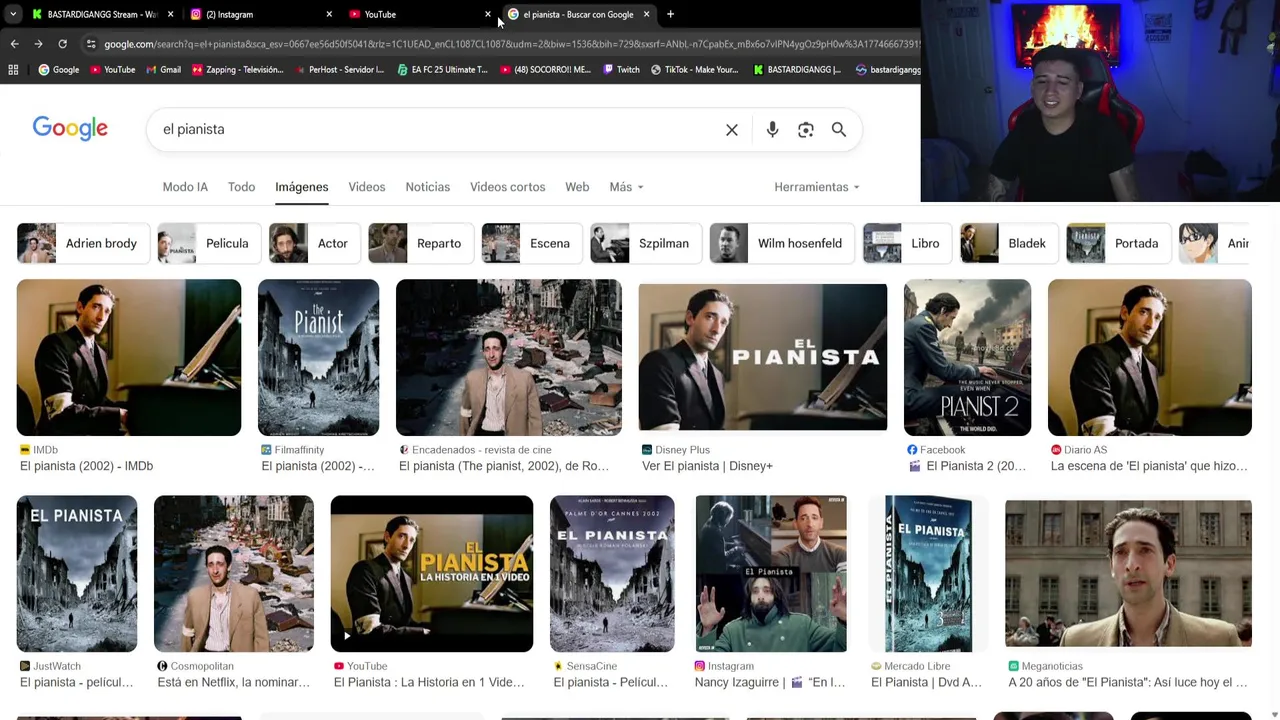Screen dimensions: 1280x720
Task: Open the apps grid in bookmarks bar
Action: click(13, 70)
